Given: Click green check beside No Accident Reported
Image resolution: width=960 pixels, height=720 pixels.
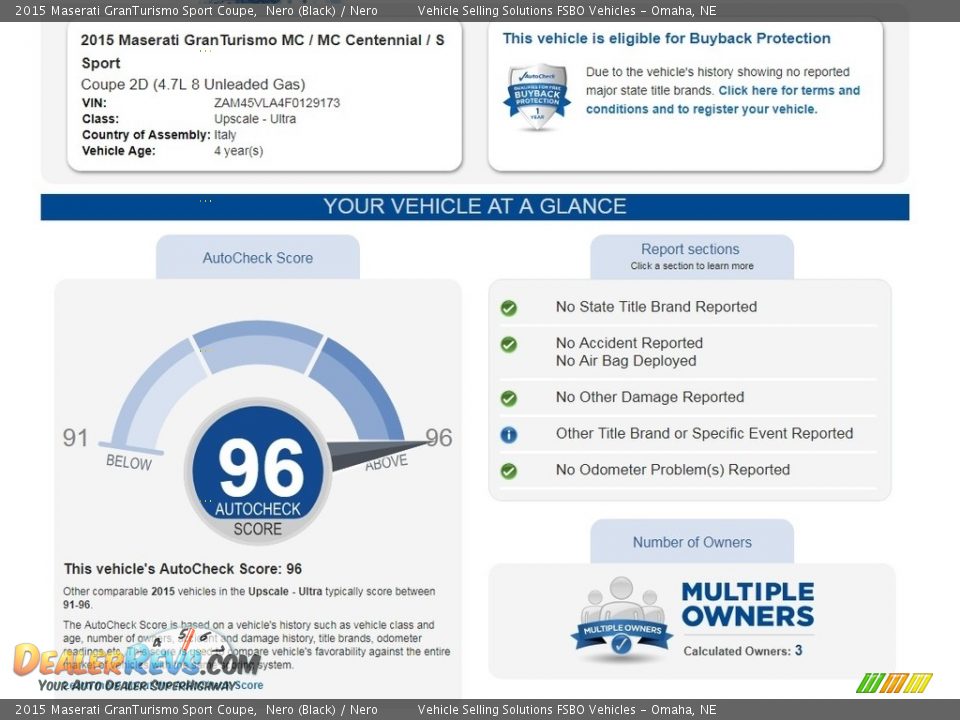Looking at the screenshot, I should pos(509,345).
